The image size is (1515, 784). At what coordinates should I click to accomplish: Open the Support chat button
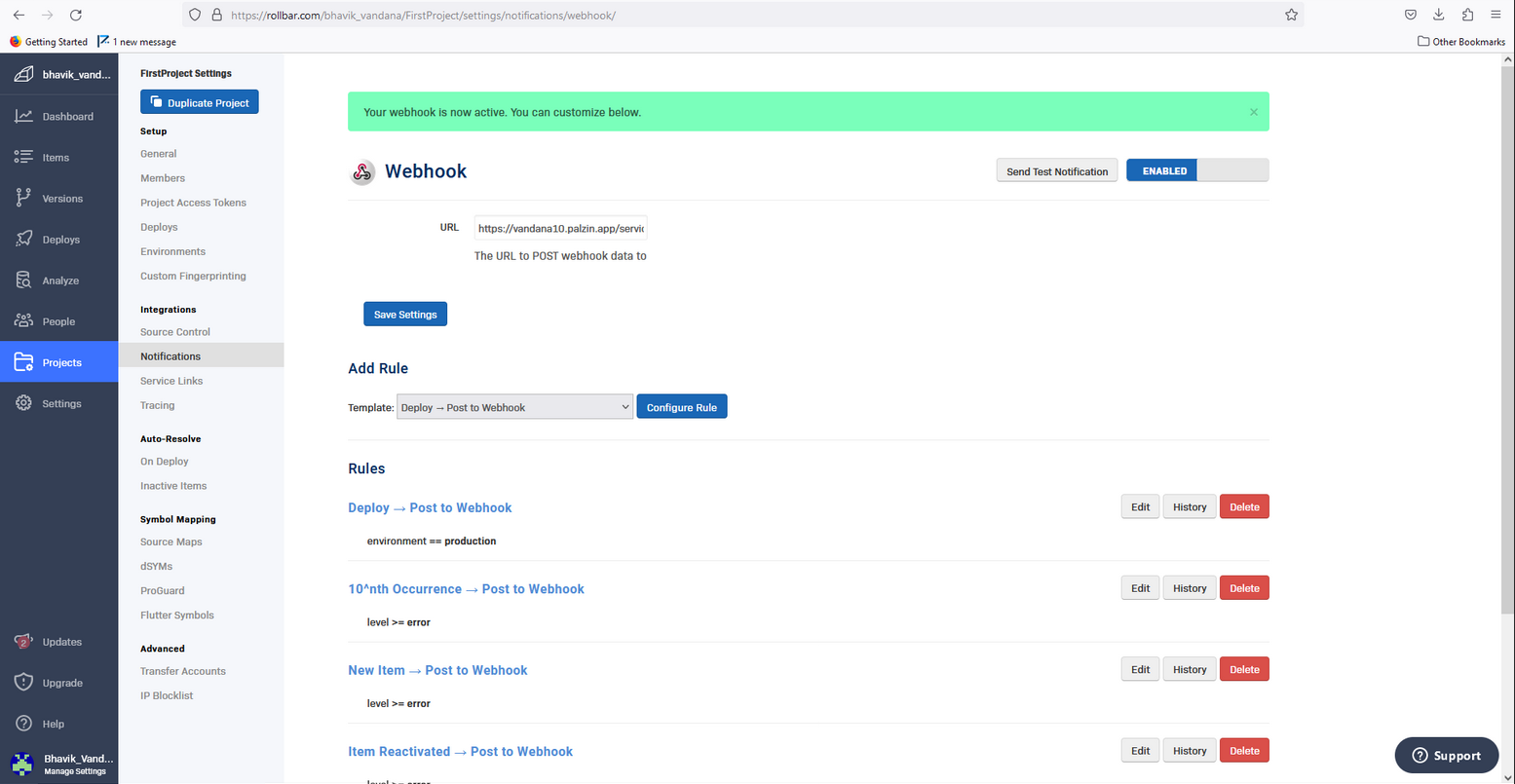[x=1447, y=755]
